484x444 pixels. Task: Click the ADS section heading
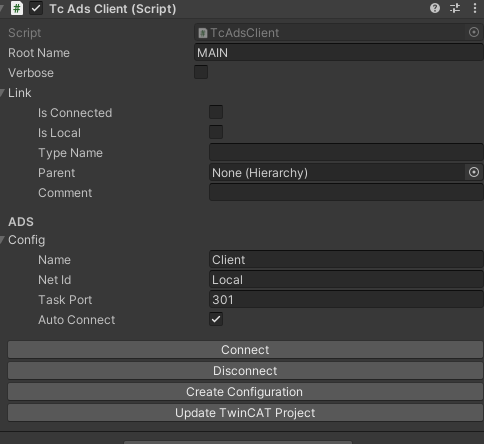point(21,222)
